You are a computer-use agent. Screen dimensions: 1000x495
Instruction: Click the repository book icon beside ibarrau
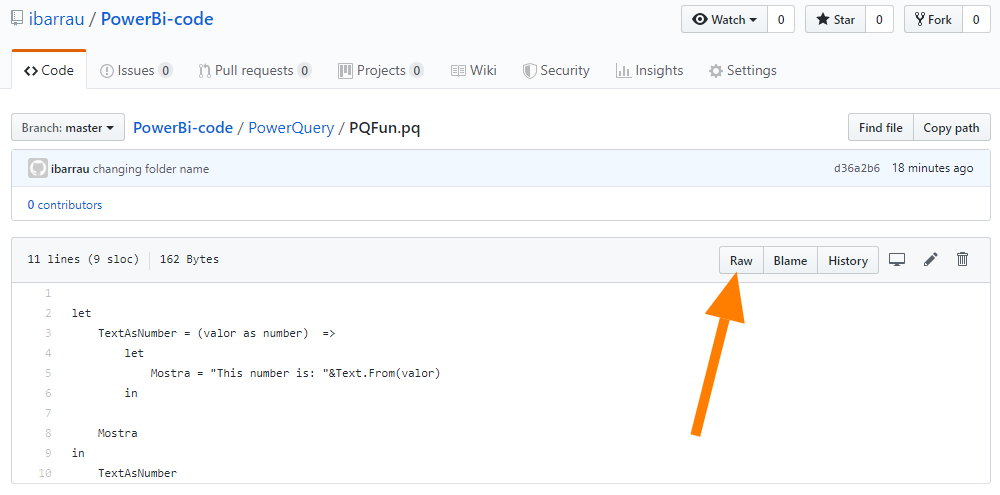click(17, 19)
